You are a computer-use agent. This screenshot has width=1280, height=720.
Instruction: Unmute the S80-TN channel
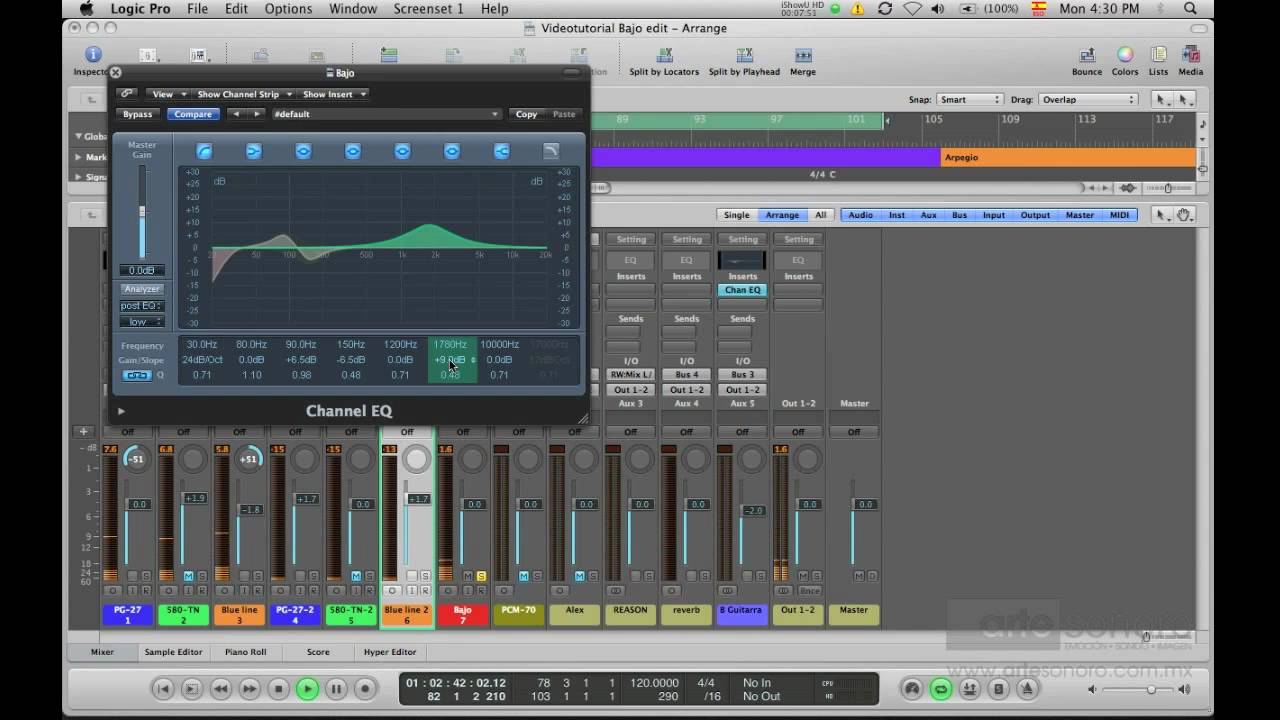pos(189,576)
